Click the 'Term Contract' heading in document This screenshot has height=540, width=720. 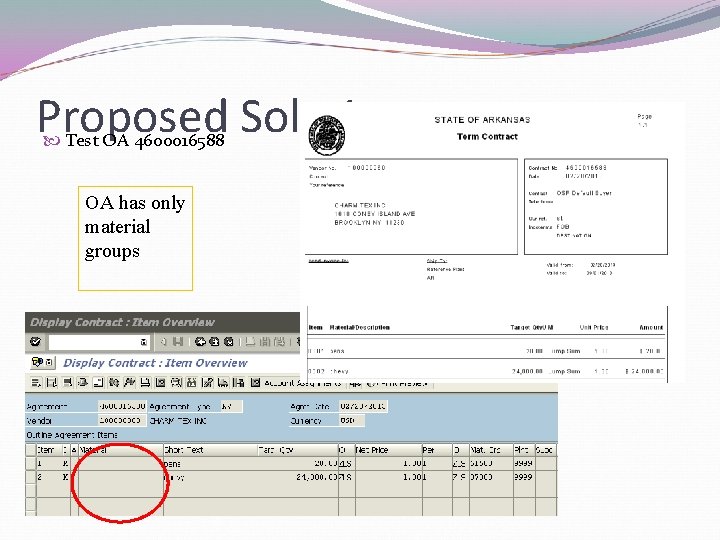pos(487,136)
